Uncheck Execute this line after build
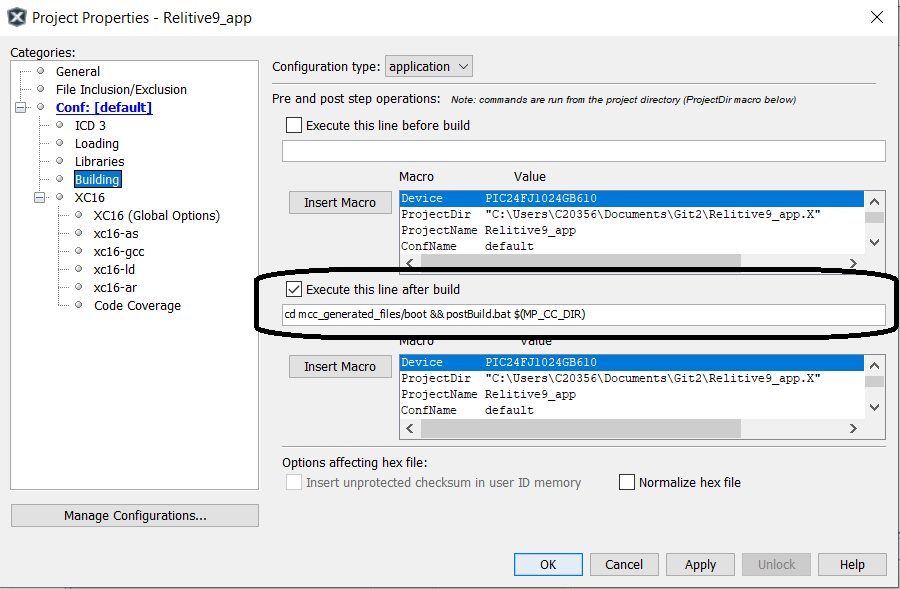 pos(294,290)
